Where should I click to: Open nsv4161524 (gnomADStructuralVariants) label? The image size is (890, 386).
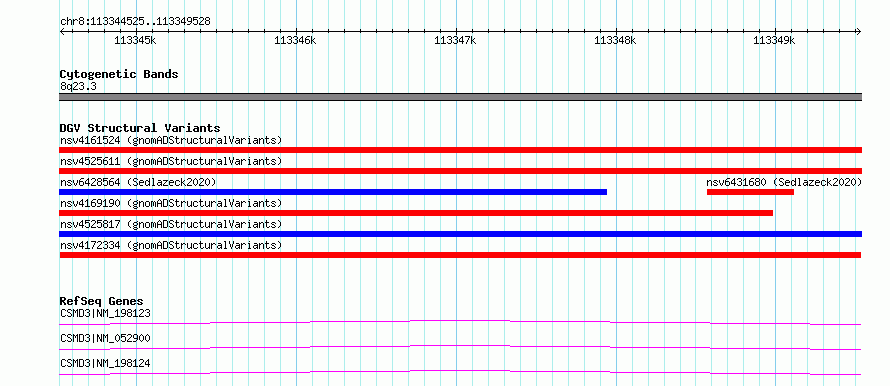point(171,140)
